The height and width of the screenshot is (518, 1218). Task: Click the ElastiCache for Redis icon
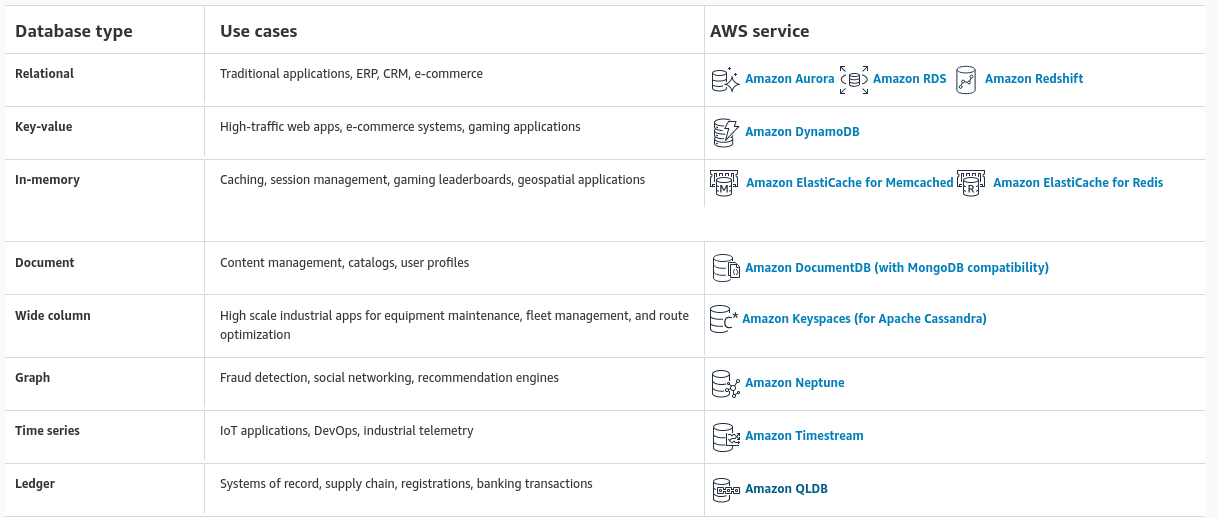pyautogui.click(x=971, y=183)
